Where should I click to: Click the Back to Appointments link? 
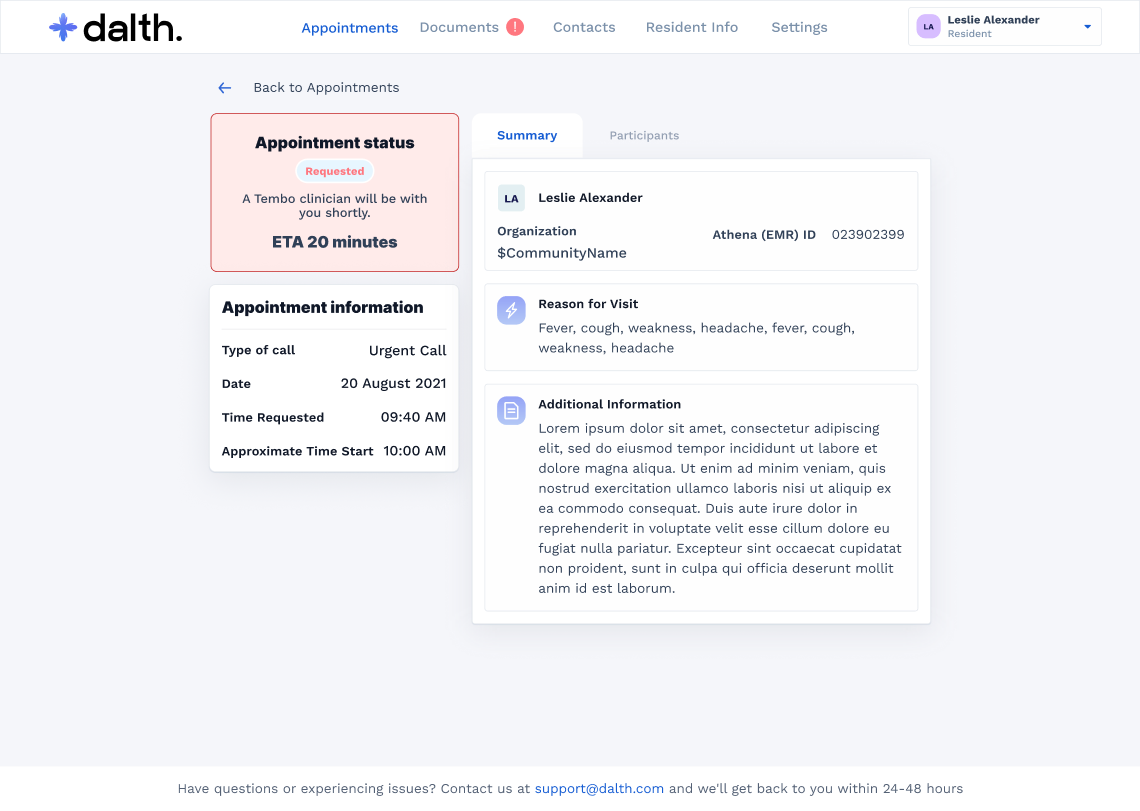click(x=326, y=88)
